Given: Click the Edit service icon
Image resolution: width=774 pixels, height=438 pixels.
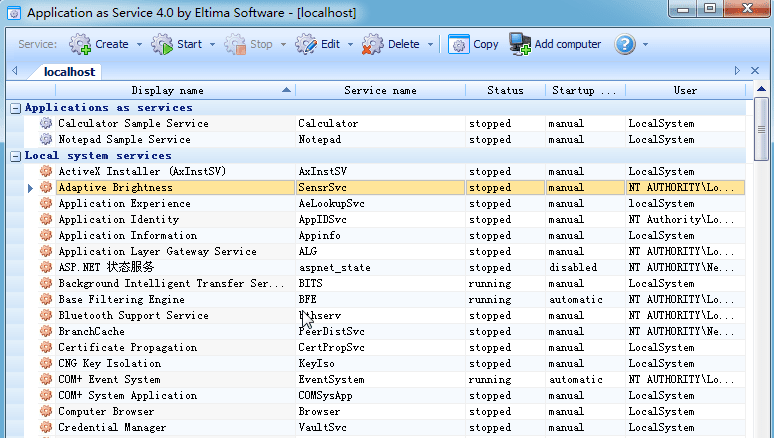Looking at the screenshot, I should point(306,44).
